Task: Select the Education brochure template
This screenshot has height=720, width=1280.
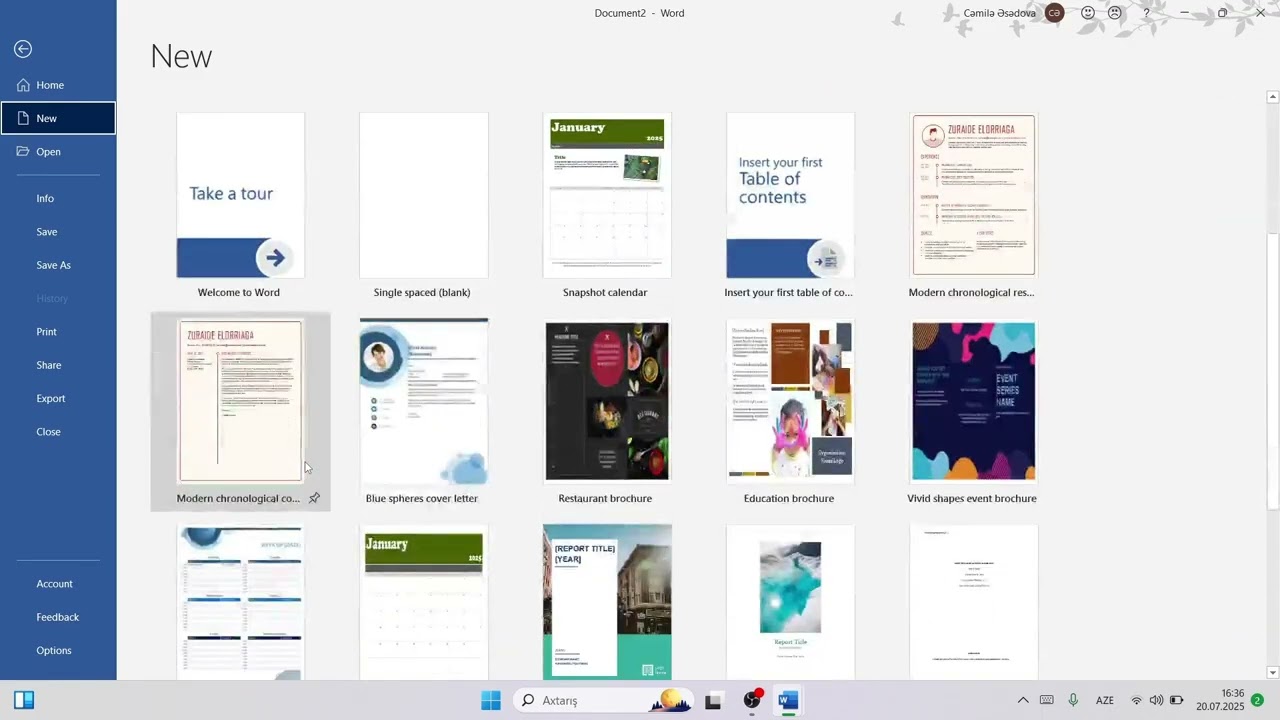Action: 790,401
